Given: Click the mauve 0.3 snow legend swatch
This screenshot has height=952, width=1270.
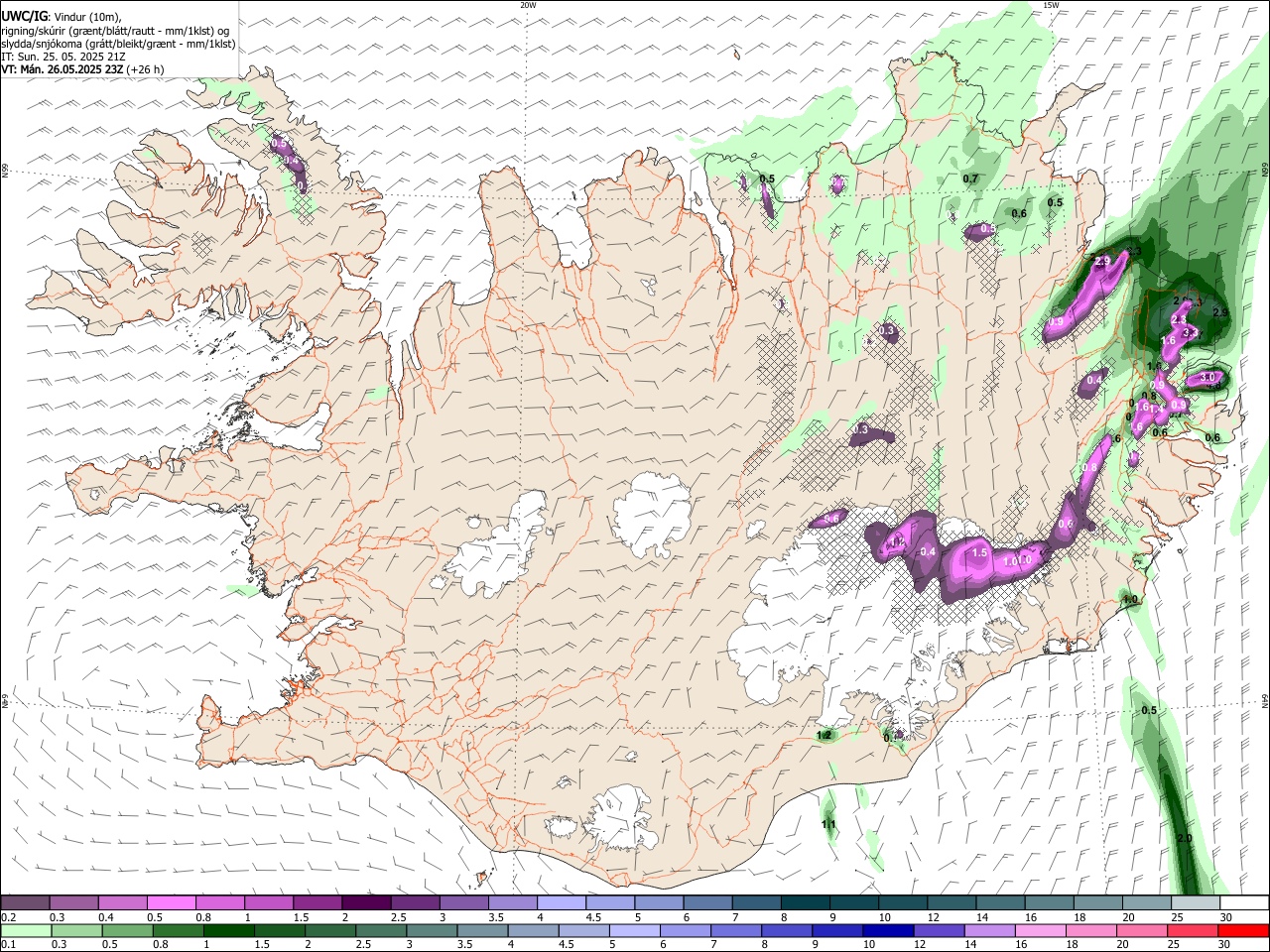Looking at the screenshot, I should pyautogui.click(x=74, y=903).
